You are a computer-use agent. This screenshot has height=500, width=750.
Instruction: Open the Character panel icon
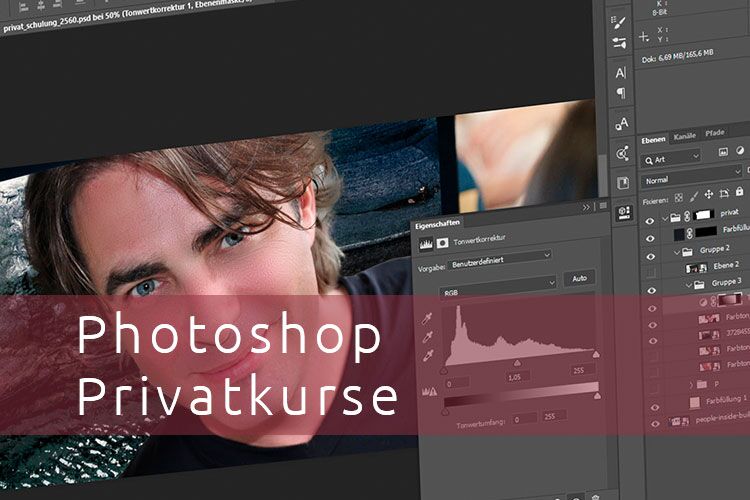click(x=620, y=73)
